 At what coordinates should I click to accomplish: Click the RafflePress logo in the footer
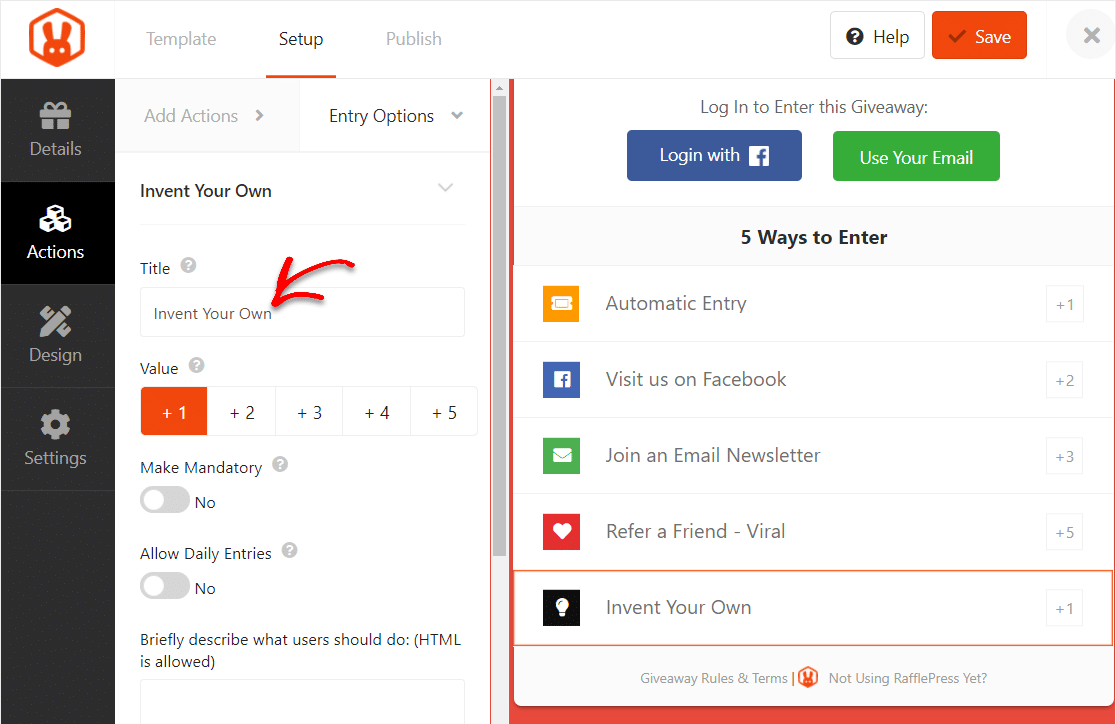click(808, 677)
